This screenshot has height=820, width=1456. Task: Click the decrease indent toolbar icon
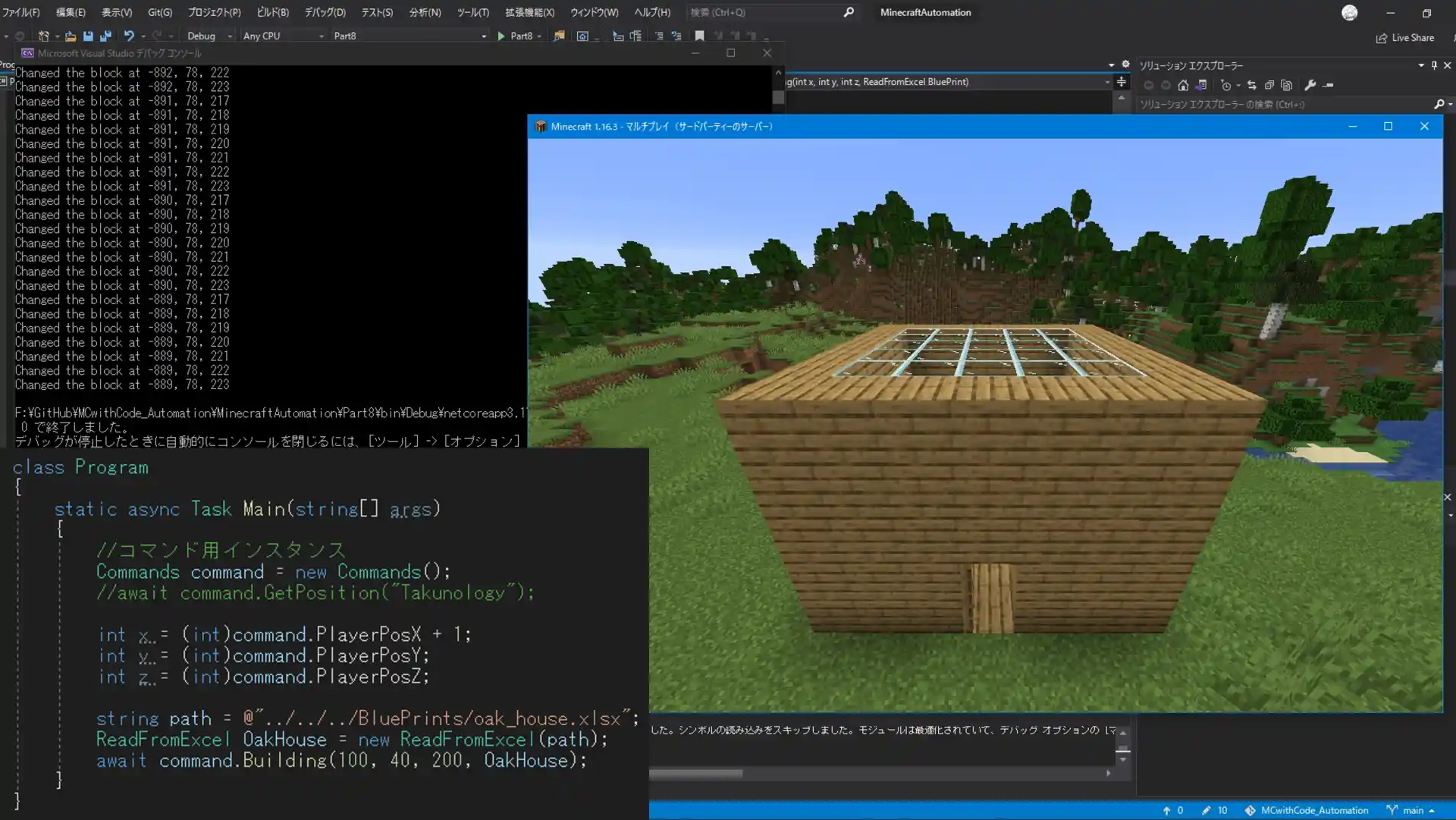click(658, 36)
